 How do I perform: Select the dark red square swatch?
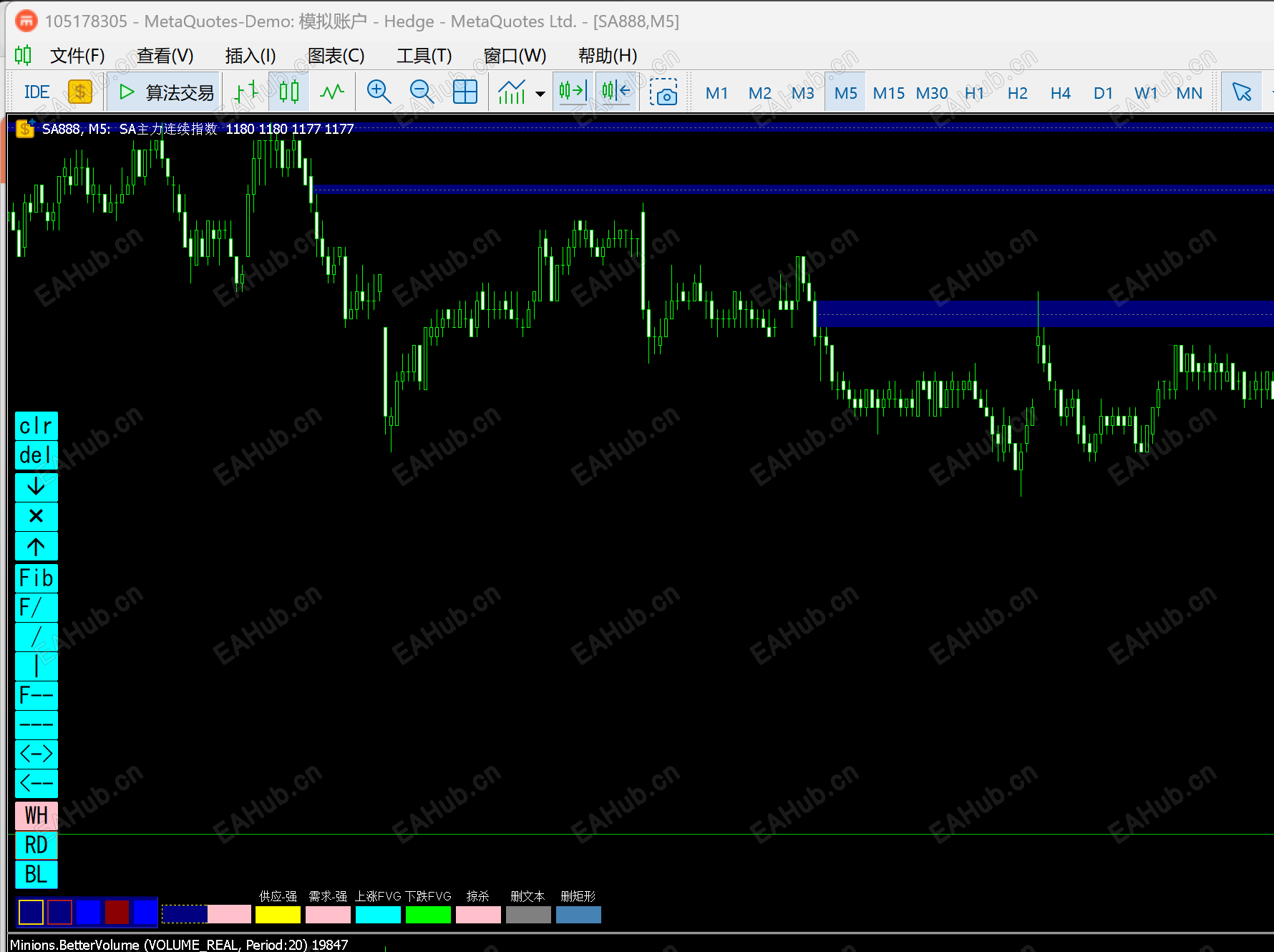tap(117, 912)
